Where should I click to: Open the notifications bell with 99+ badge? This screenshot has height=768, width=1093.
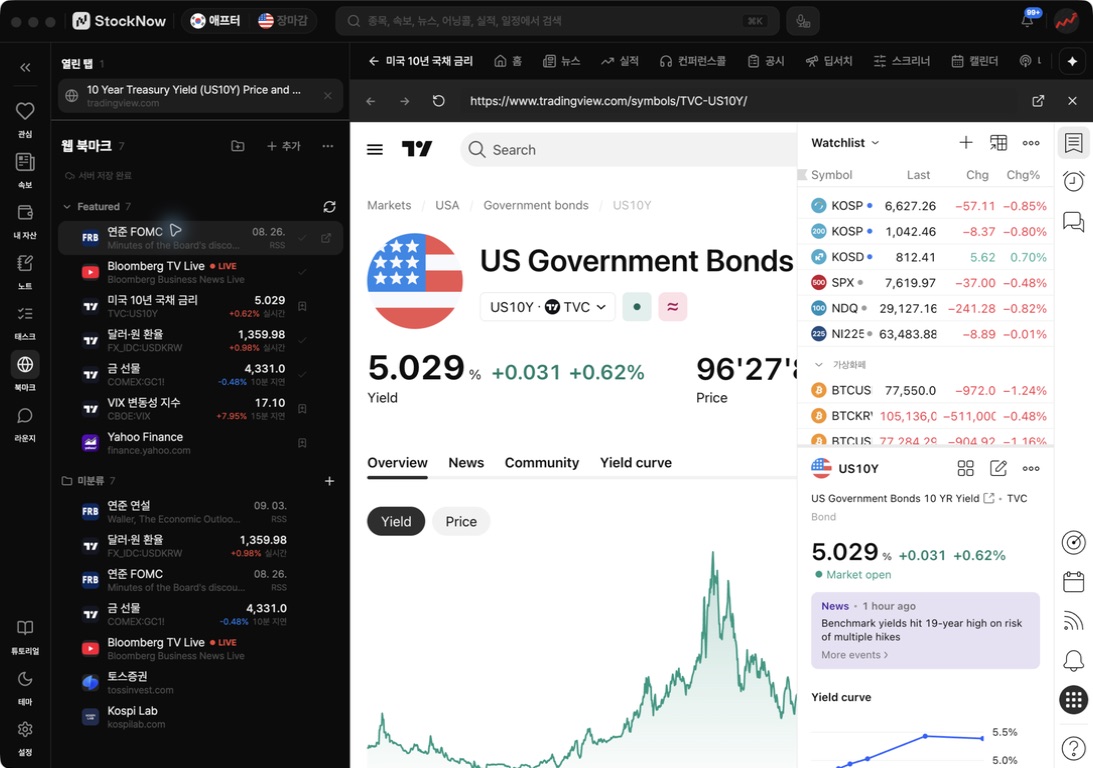[1027, 20]
